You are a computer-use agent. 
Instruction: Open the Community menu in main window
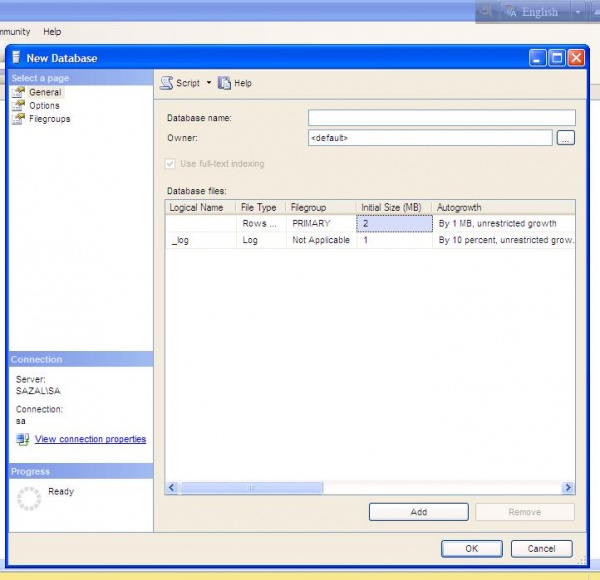(x=15, y=32)
